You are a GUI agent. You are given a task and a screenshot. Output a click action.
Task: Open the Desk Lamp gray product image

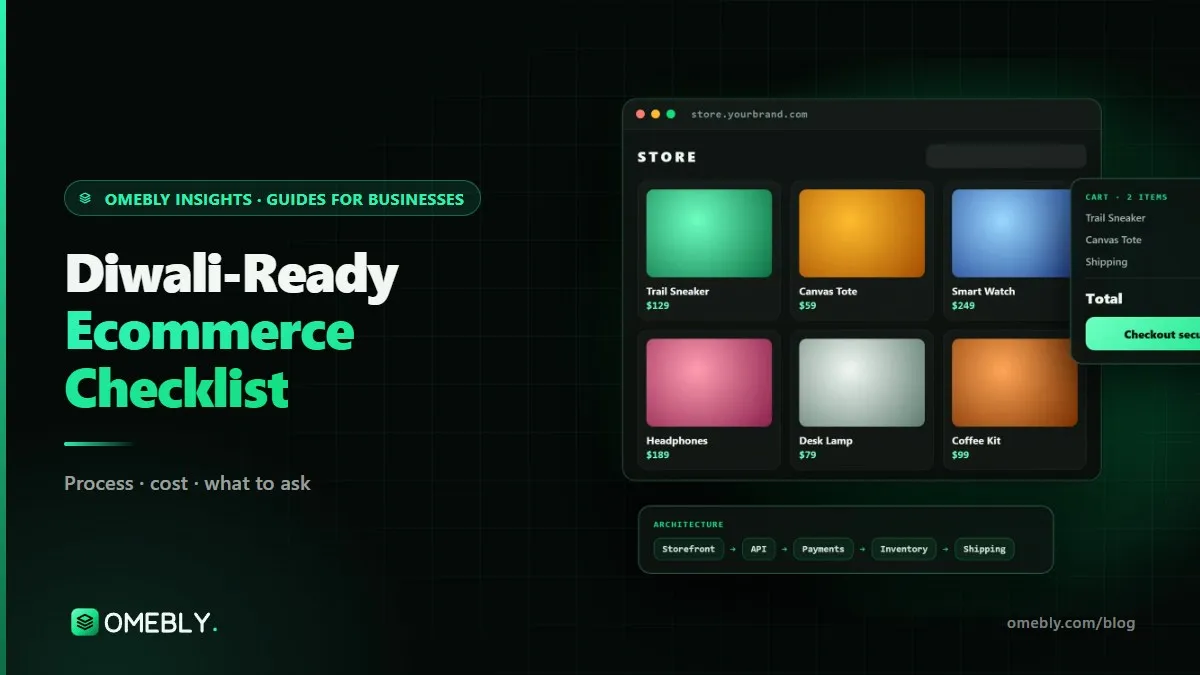[x=862, y=383]
